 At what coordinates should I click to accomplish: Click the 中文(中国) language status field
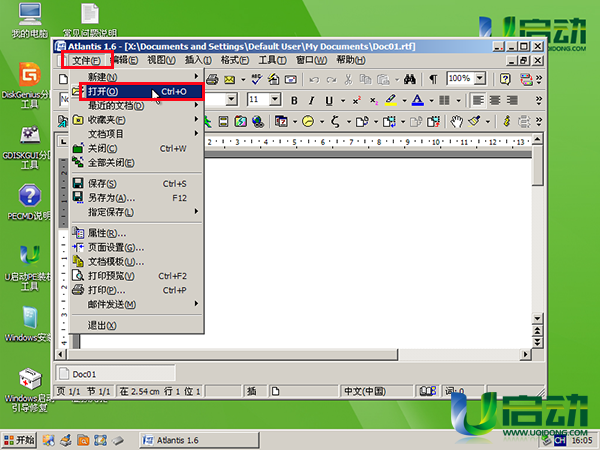click(x=377, y=391)
